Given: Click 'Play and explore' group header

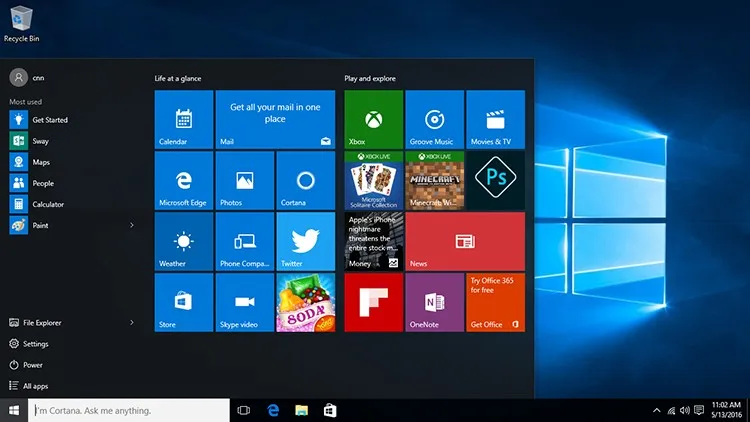Looking at the screenshot, I should (x=370, y=78).
